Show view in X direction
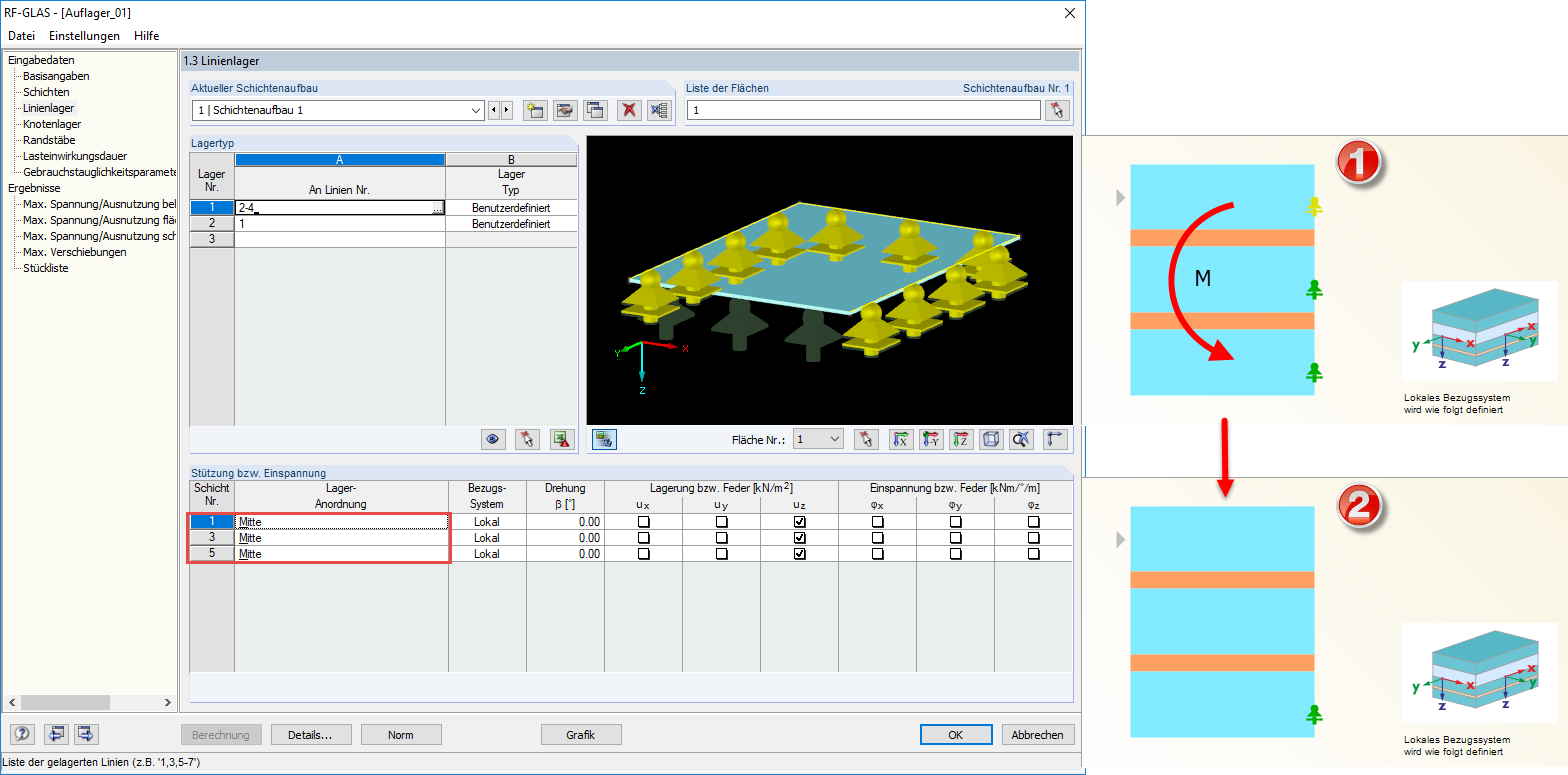1568x775 pixels. [x=901, y=438]
